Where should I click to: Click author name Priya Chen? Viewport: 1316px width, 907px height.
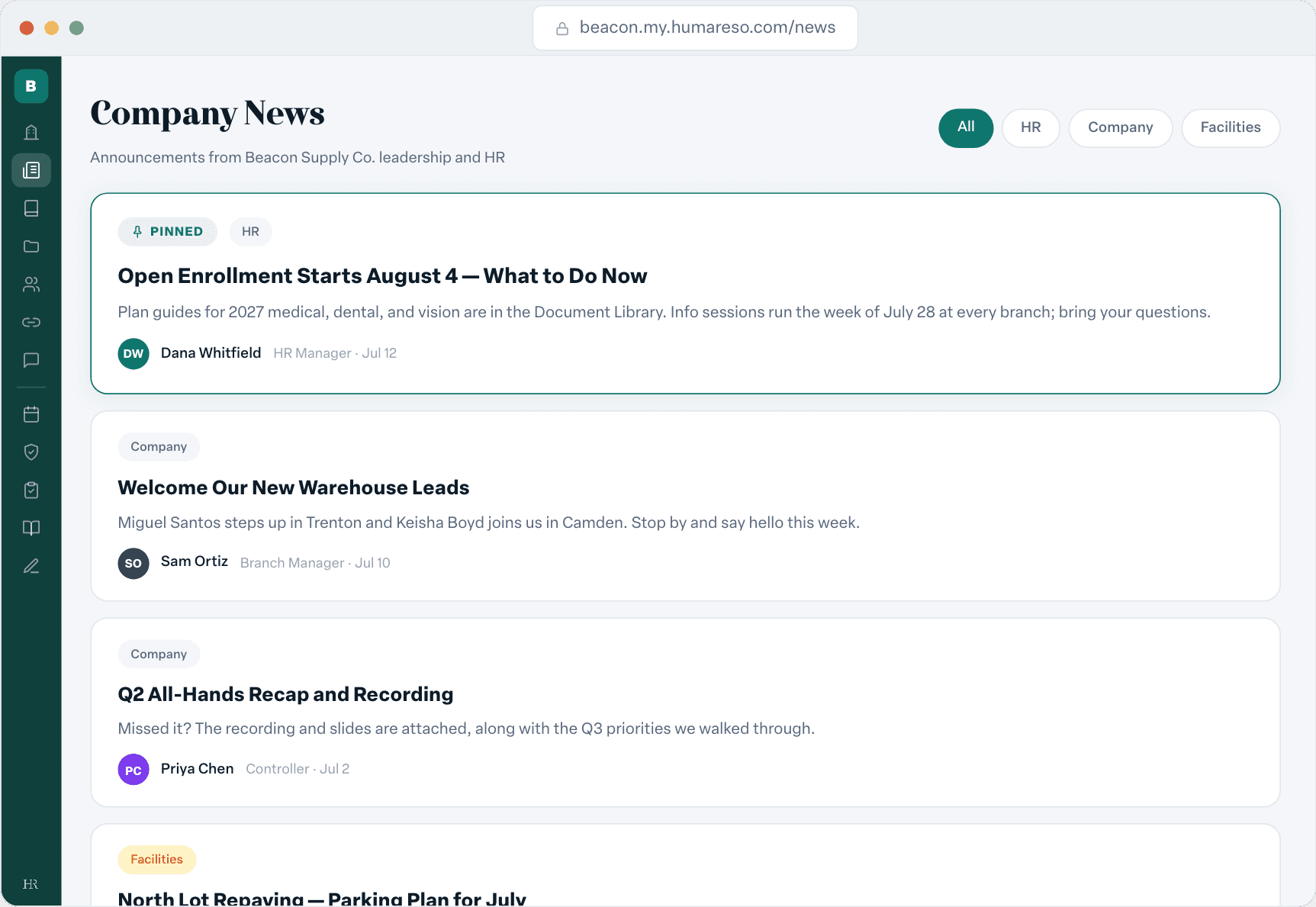coord(197,768)
